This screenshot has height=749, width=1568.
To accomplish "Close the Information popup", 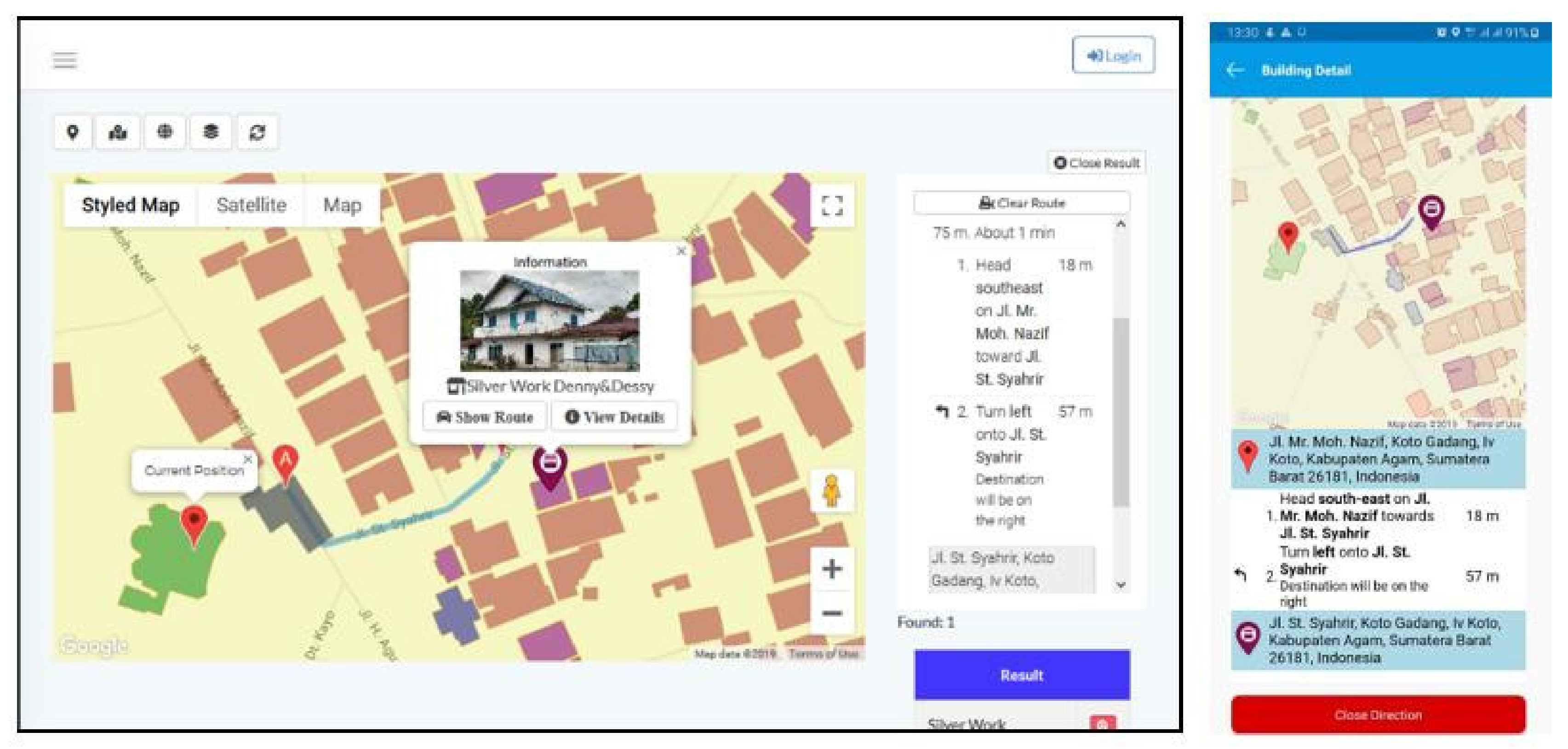I will click(x=681, y=251).
